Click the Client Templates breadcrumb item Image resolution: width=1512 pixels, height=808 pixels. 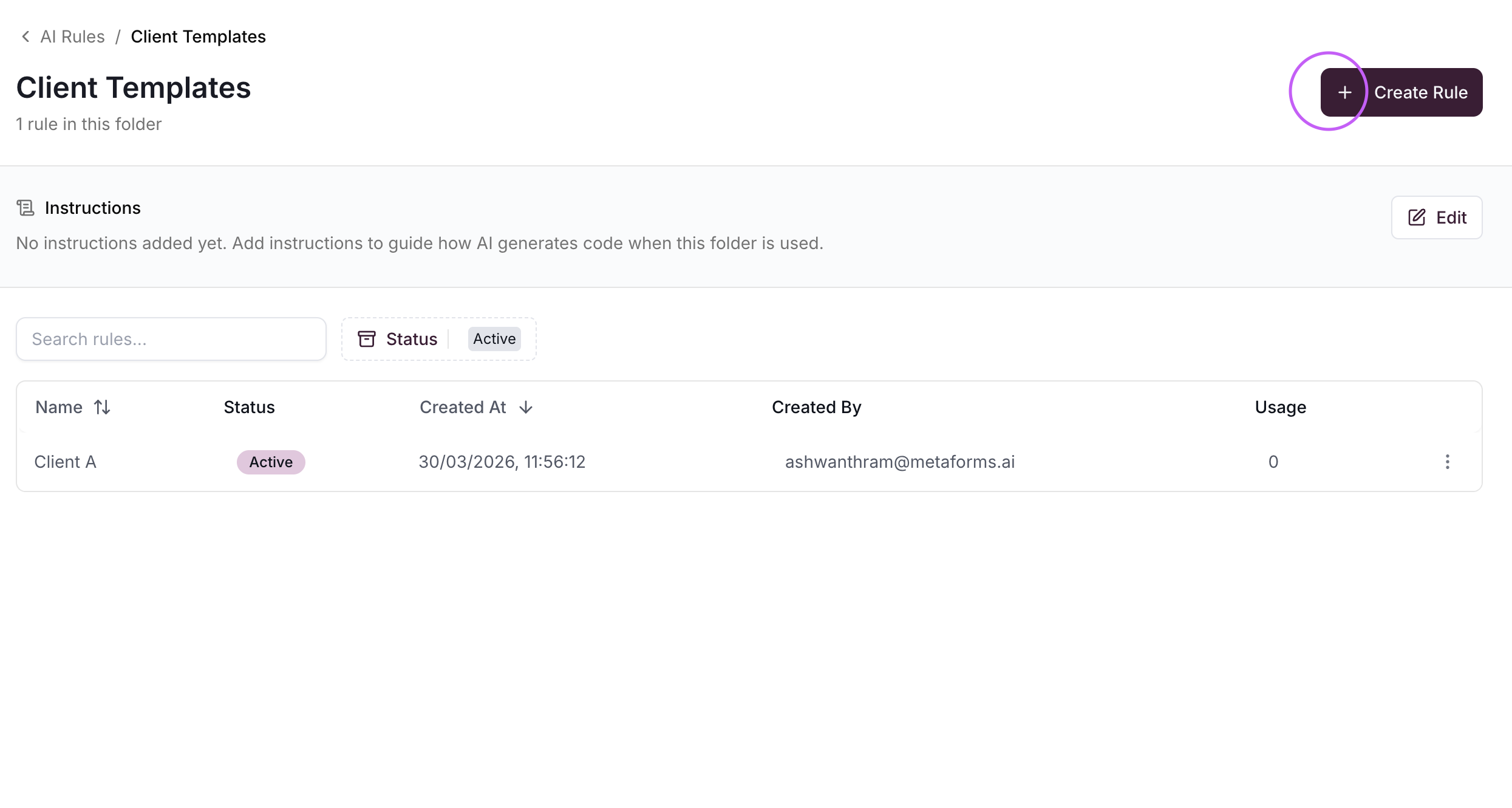(x=198, y=36)
